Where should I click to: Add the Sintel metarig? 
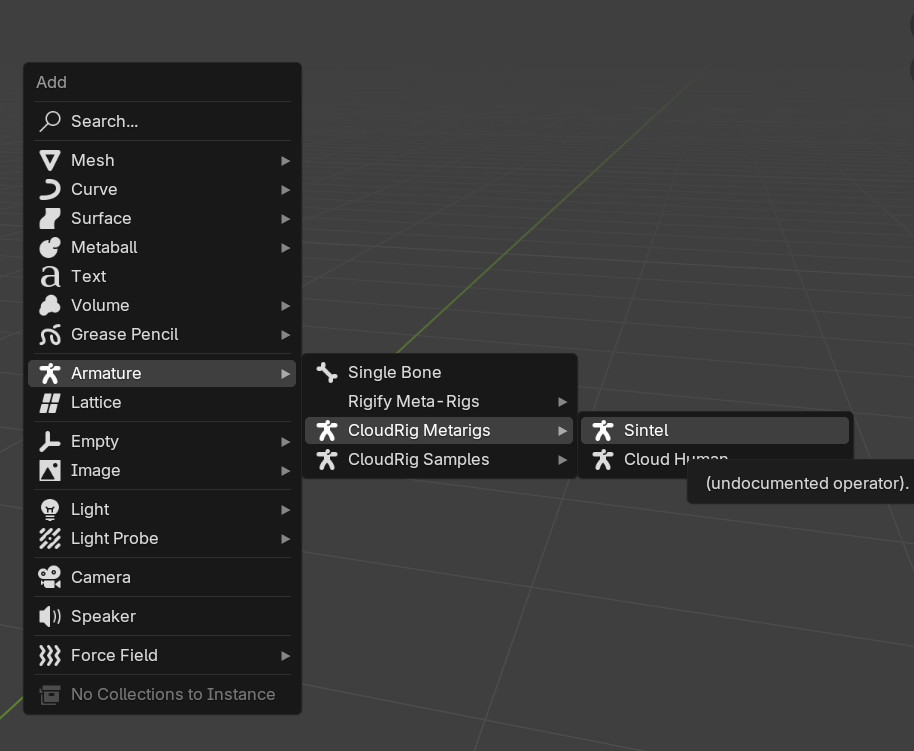715,431
